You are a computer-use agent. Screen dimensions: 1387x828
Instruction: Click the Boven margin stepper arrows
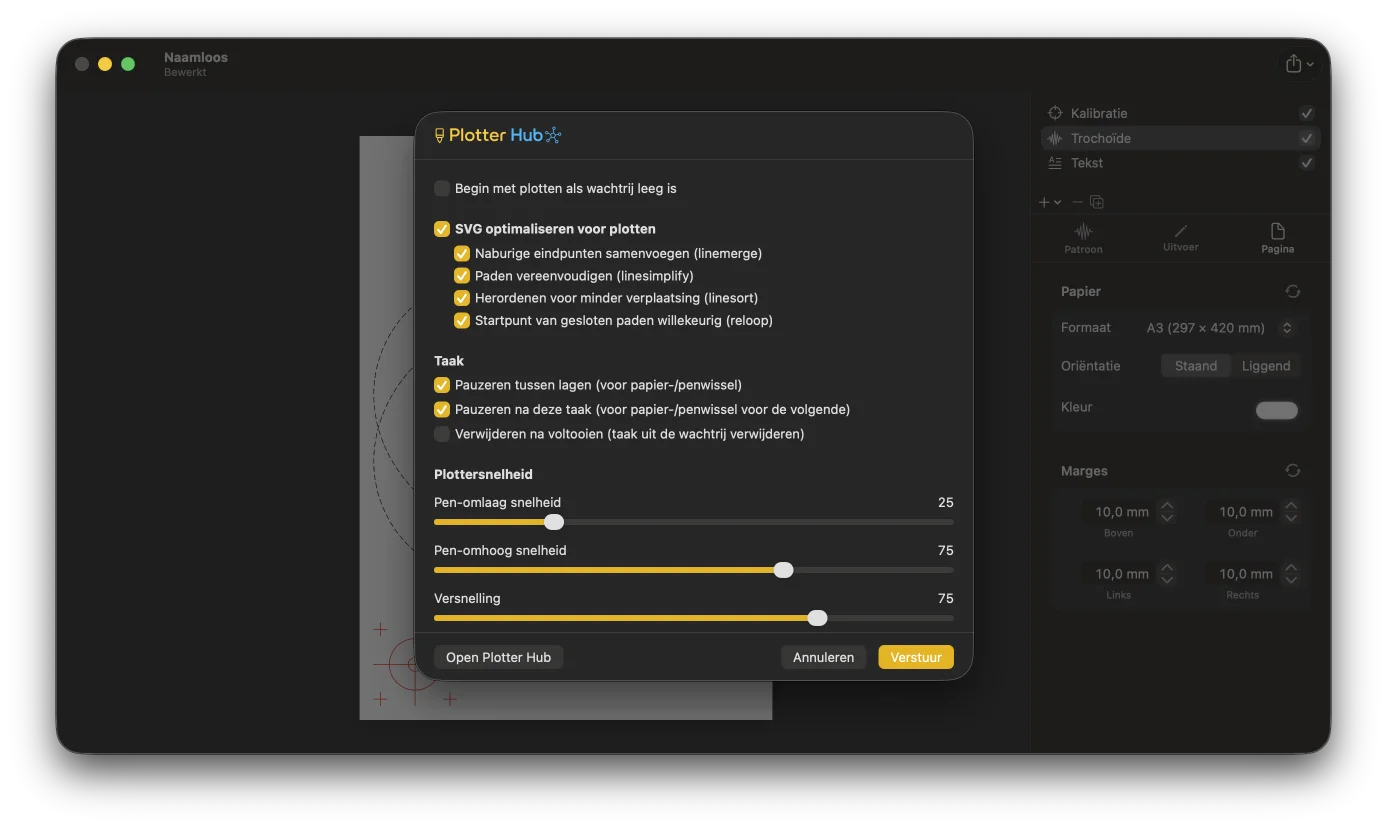(1167, 512)
